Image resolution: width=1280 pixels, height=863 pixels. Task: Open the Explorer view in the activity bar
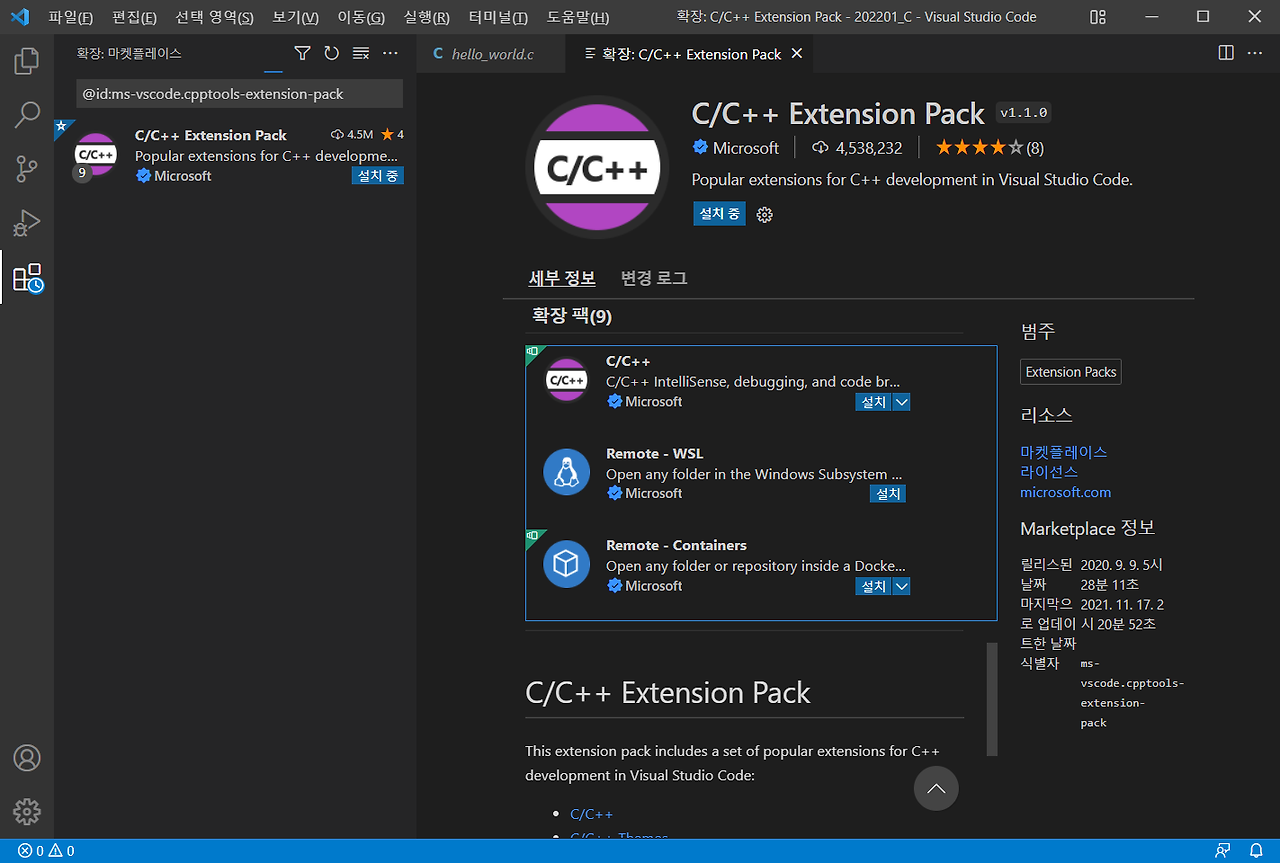click(27, 62)
